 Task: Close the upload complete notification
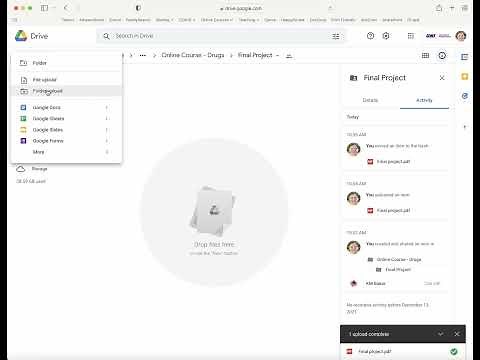pyautogui.click(x=457, y=334)
